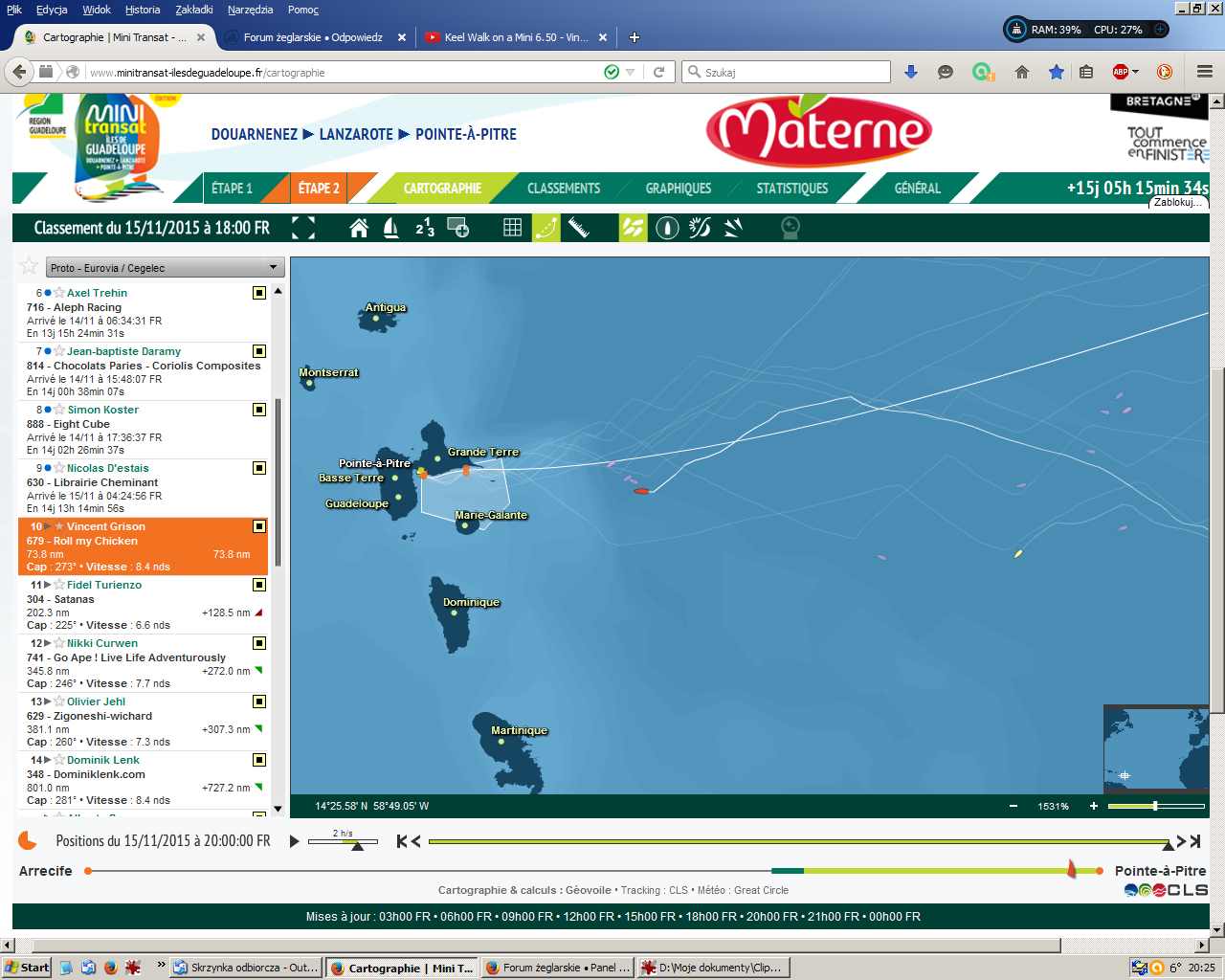Expand Nikki Curwen row arrow

48,643
